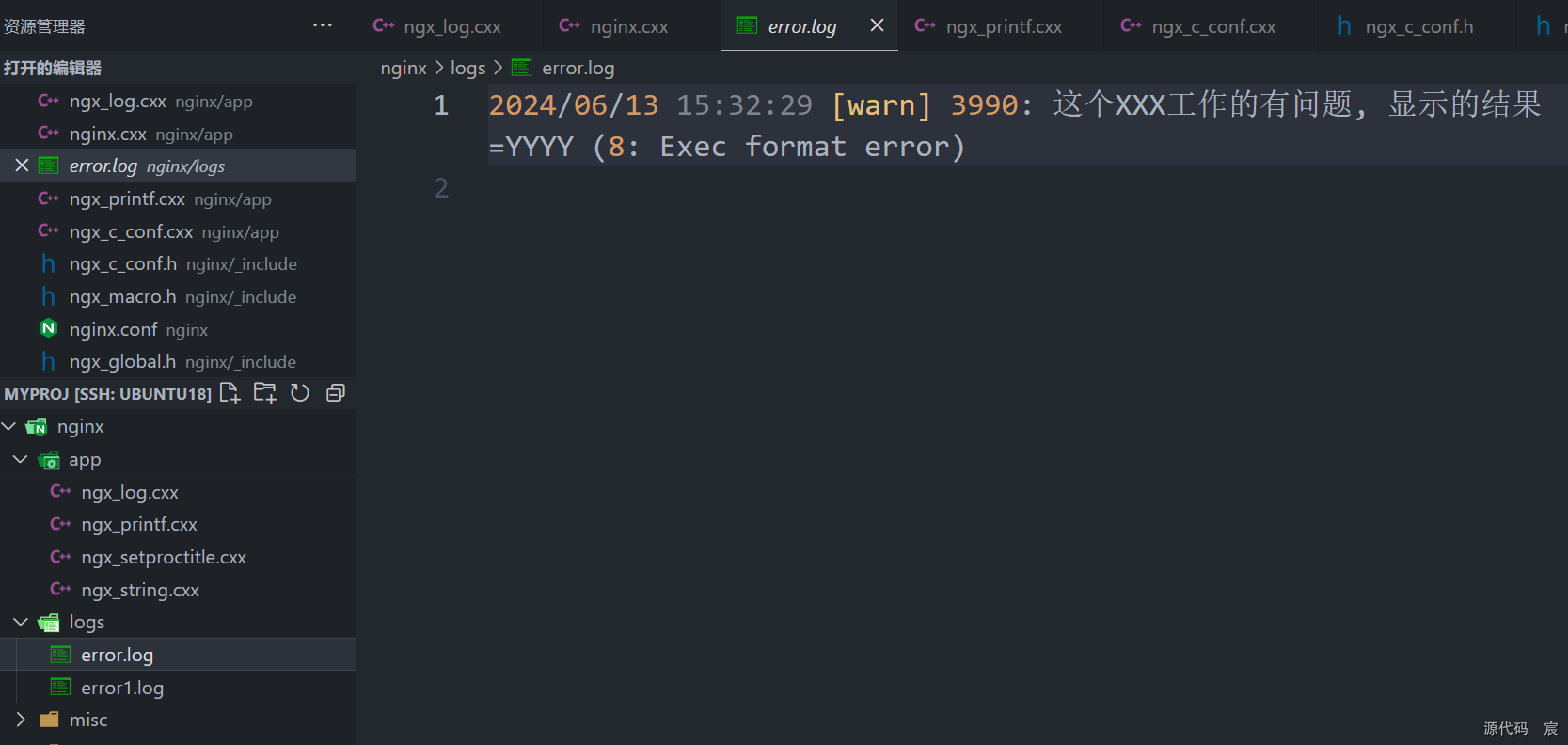1568x745 pixels.
Task: Click the nginx root folder icon
Action: click(37, 427)
